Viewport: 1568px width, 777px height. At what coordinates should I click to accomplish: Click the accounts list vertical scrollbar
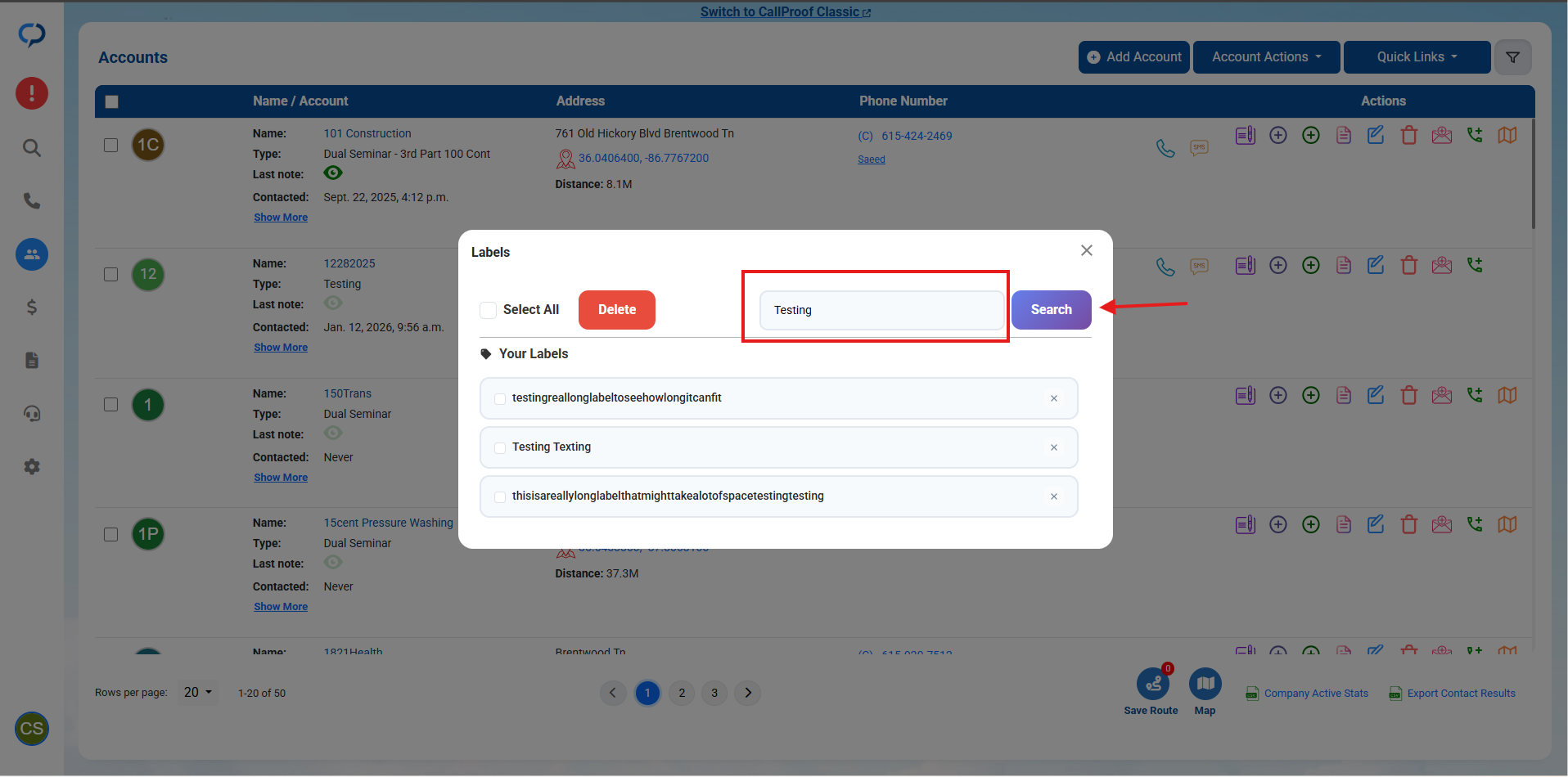point(1533,173)
